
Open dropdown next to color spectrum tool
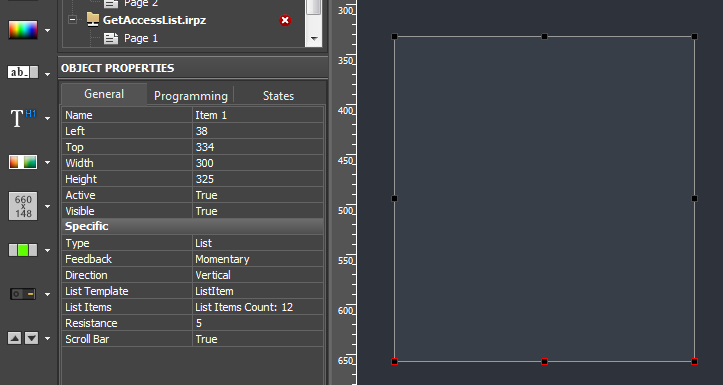click(47, 30)
